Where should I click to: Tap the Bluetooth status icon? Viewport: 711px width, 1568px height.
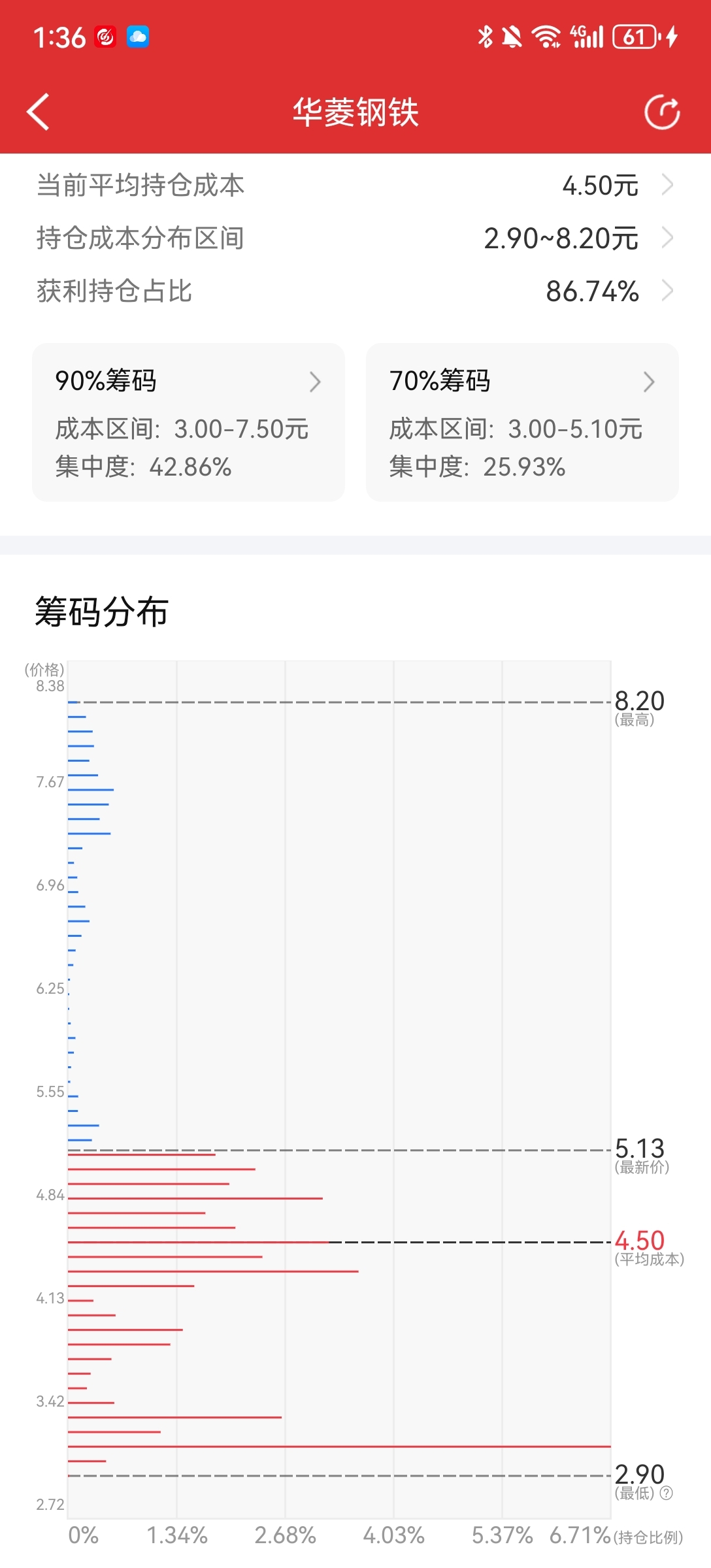(x=485, y=37)
